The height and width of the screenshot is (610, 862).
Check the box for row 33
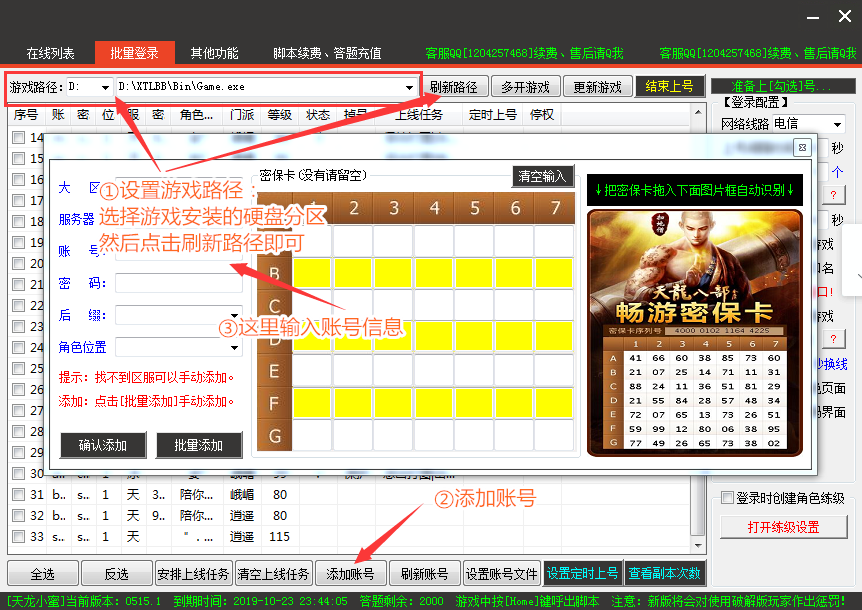click(19, 536)
